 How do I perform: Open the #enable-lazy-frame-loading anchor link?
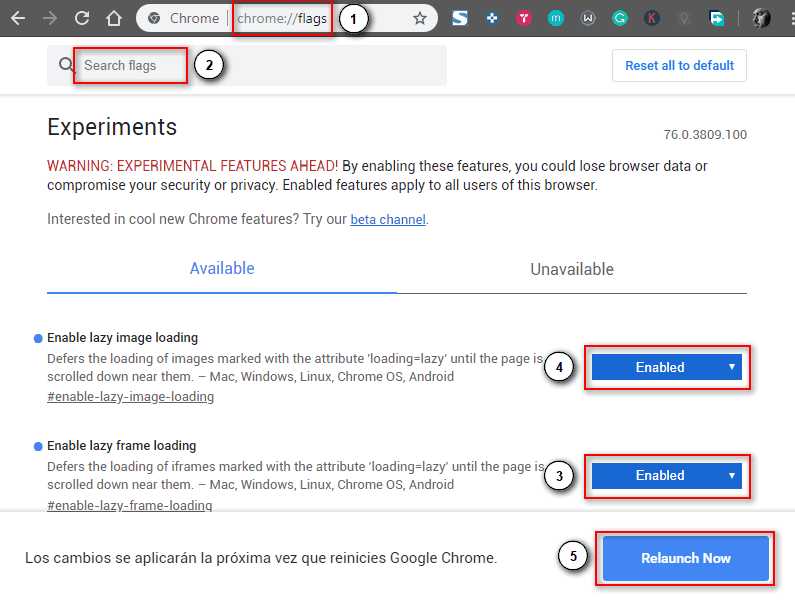point(129,505)
